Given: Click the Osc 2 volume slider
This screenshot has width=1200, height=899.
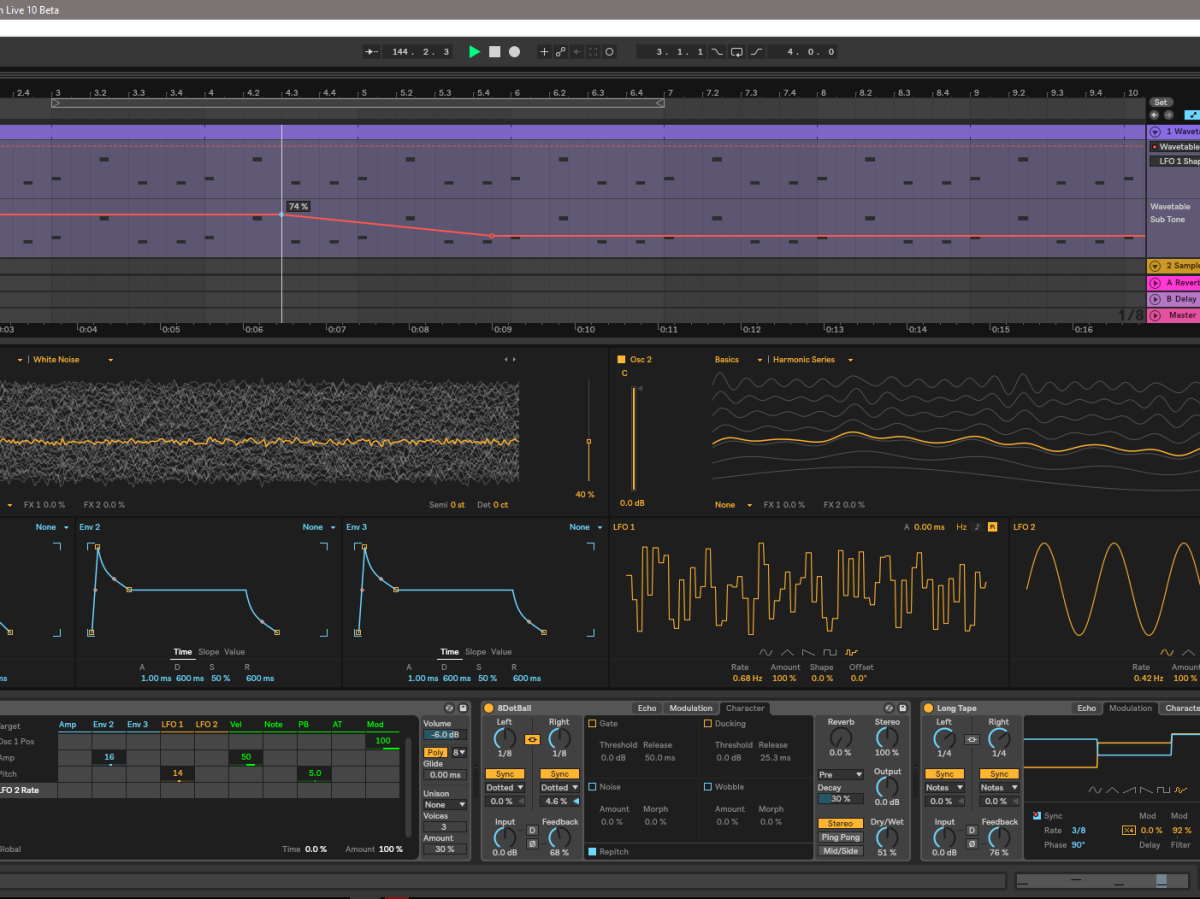Looking at the screenshot, I should [633, 440].
